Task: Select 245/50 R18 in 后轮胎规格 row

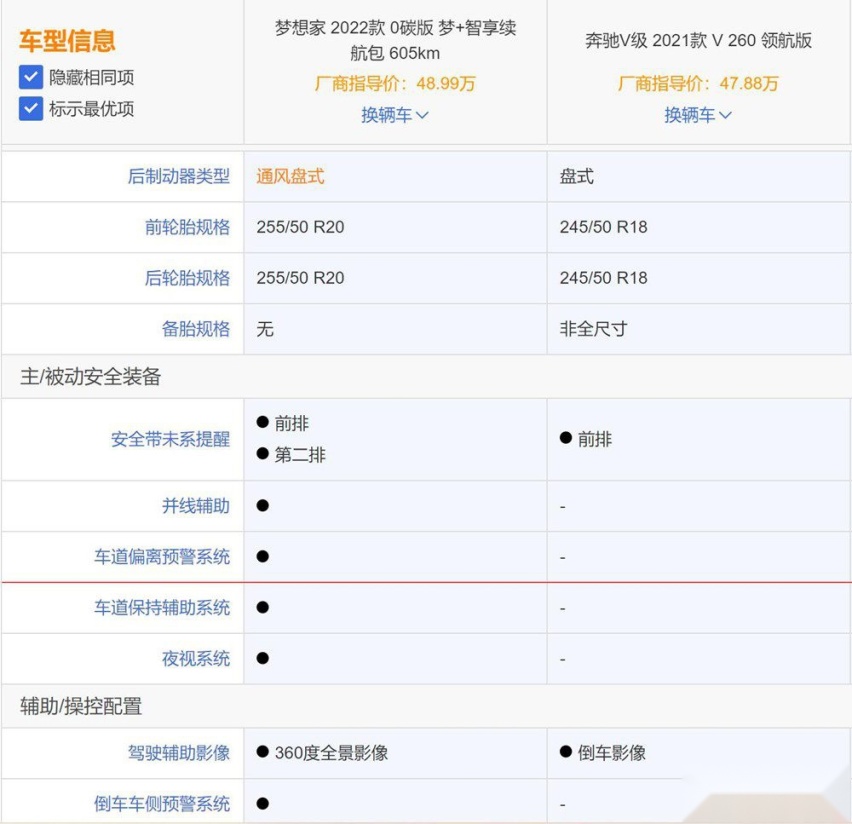Action: (604, 278)
